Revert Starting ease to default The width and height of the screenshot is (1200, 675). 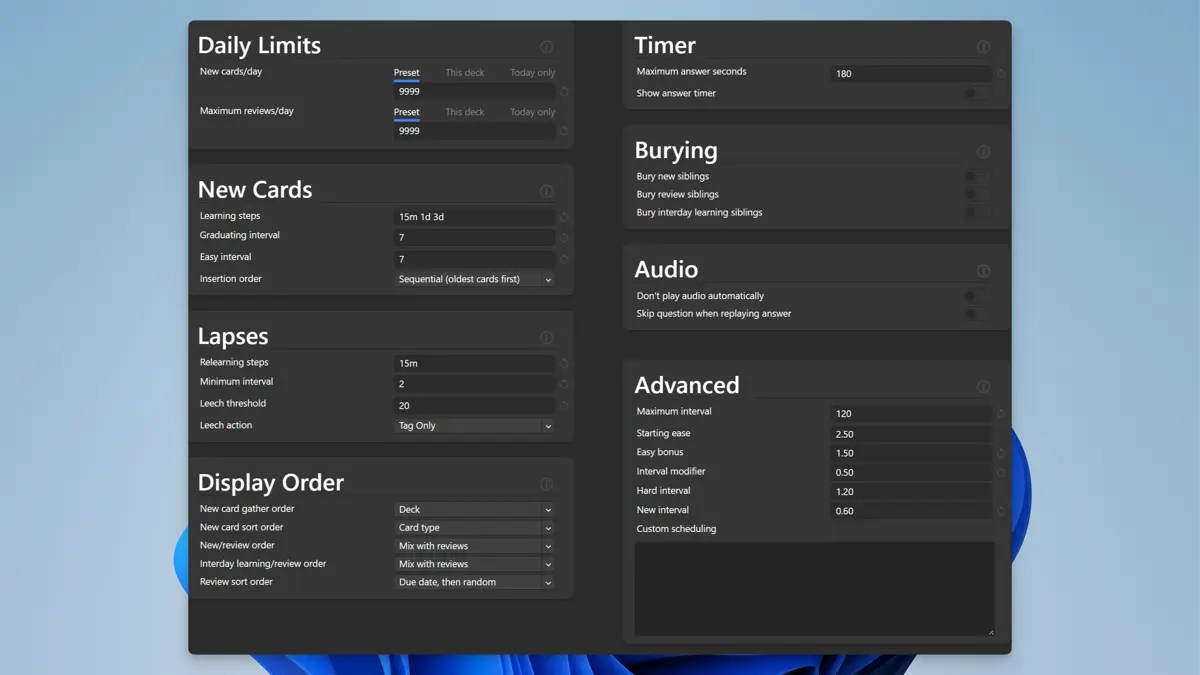pos(1000,433)
